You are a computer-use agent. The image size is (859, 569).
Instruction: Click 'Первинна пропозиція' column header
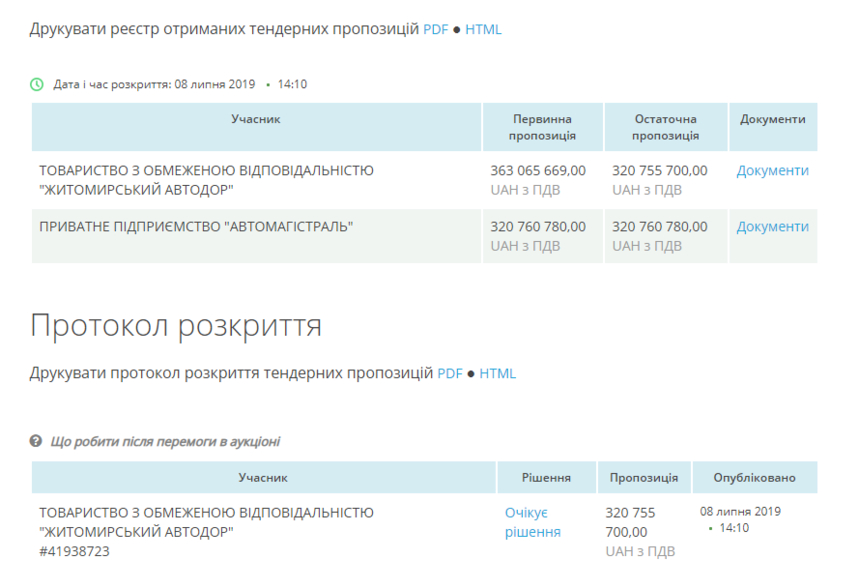pyautogui.click(x=542, y=127)
